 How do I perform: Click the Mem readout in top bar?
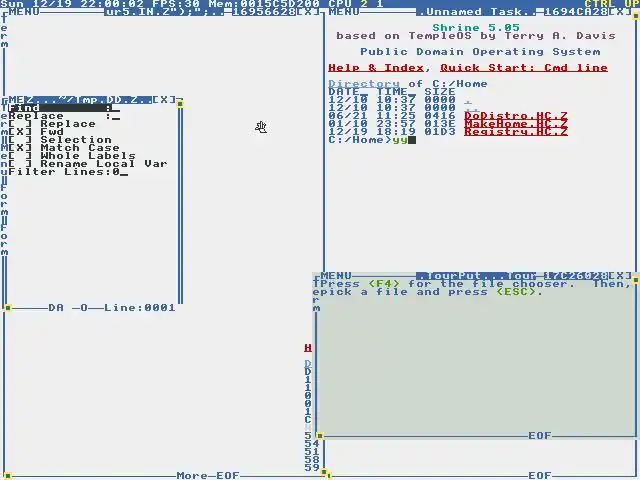tap(264, 4)
